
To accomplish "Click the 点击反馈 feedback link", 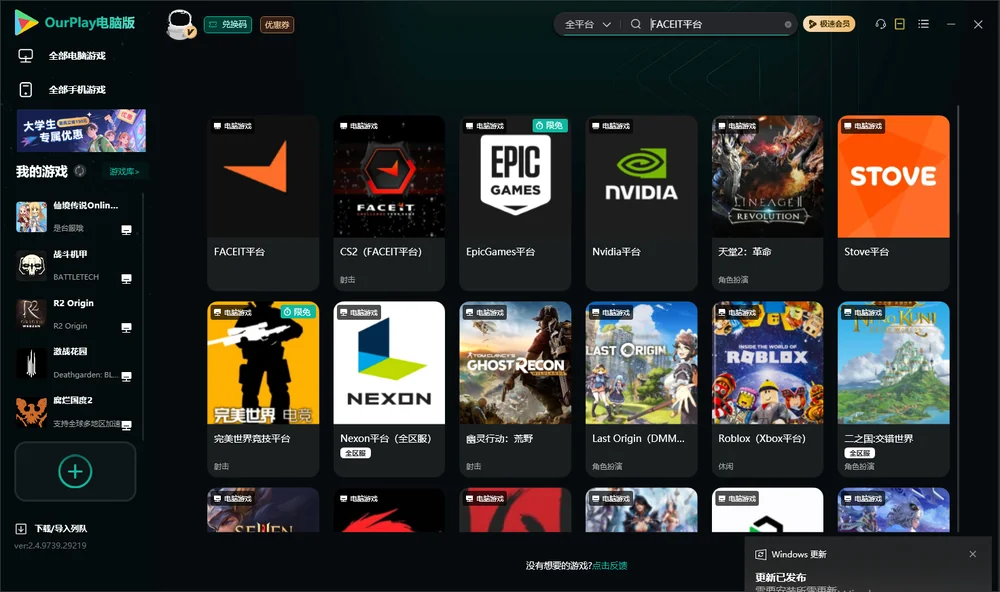I will tap(610, 565).
